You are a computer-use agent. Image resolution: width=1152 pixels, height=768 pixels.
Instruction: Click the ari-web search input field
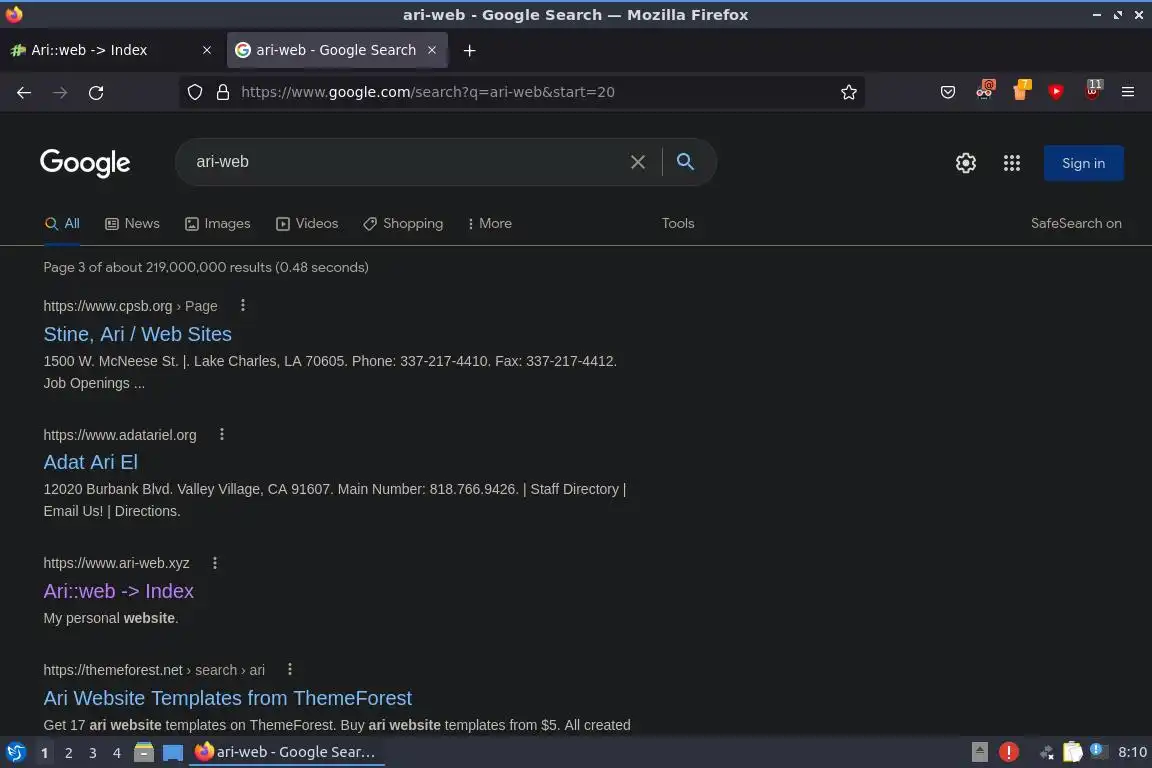point(404,162)
